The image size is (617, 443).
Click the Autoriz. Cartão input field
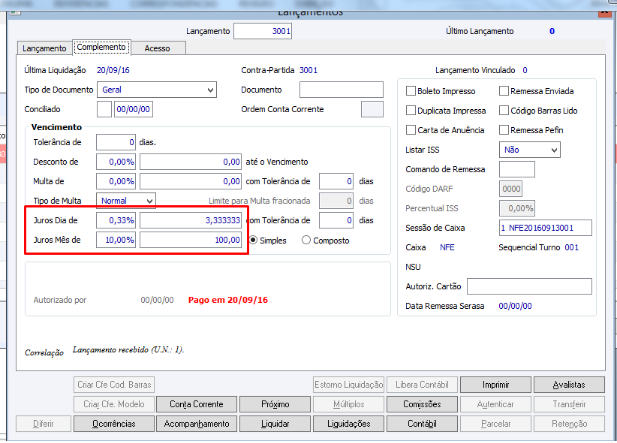[529, 286]
